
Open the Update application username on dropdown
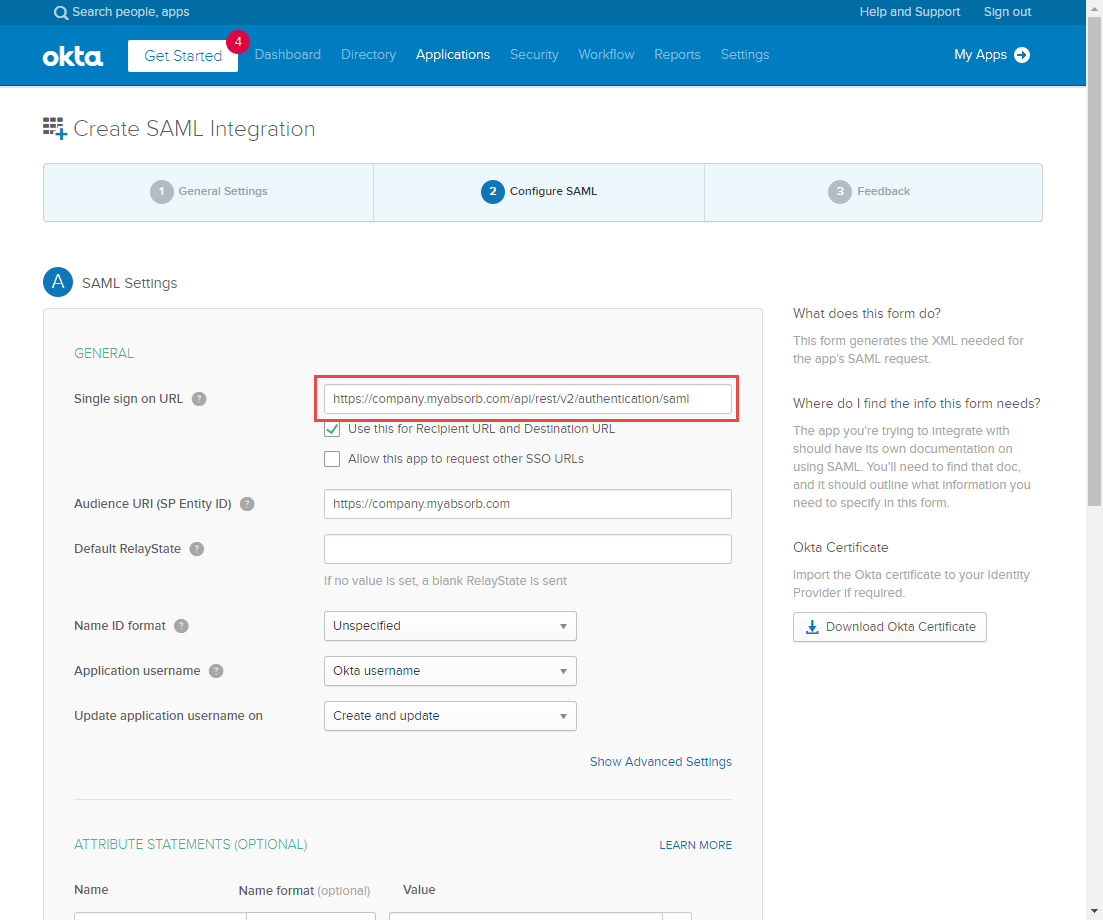[x=450, y=716]
